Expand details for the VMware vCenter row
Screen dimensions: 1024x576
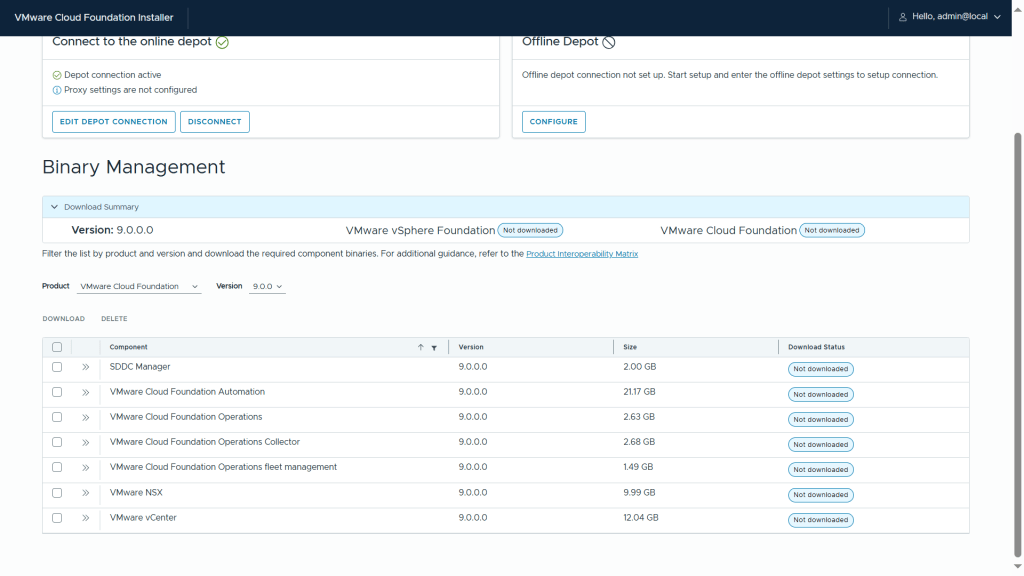tap(86, 518)
